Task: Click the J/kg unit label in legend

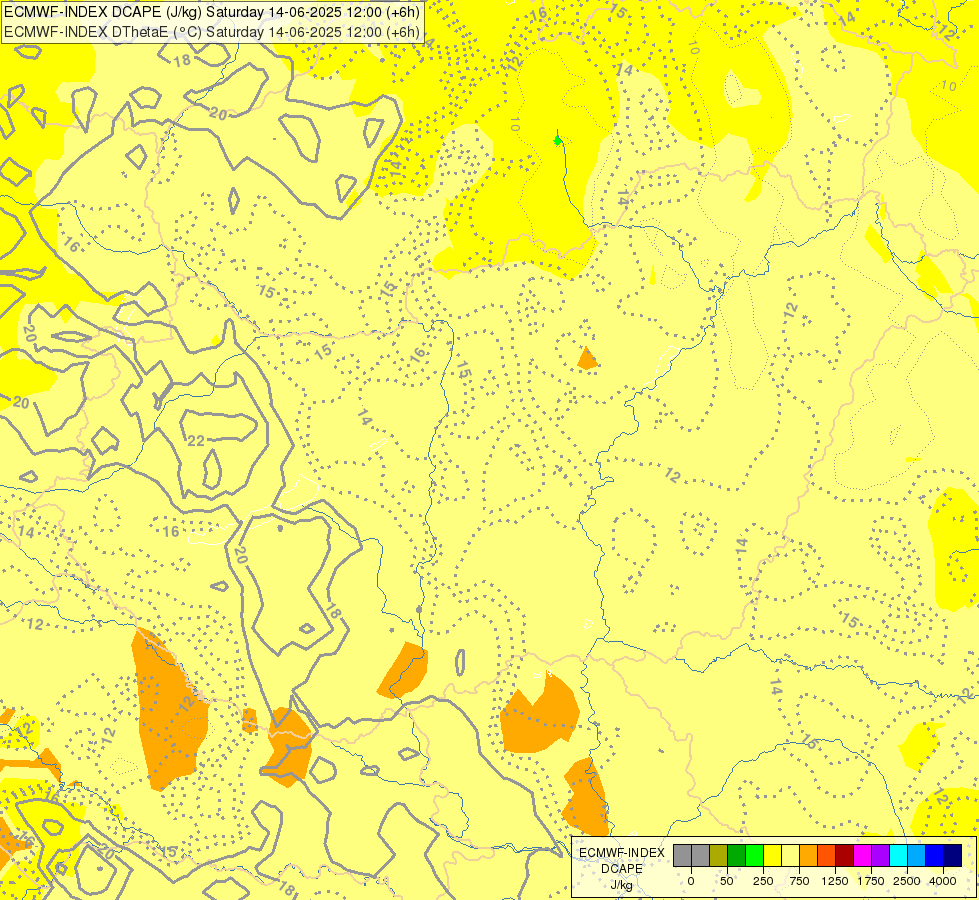Action: [622, 885]
